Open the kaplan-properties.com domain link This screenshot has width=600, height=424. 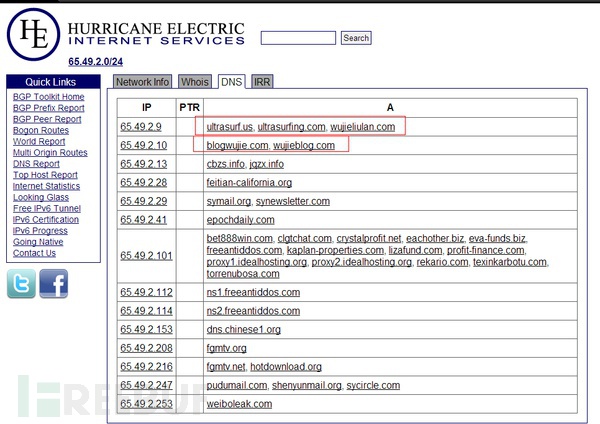(x=335, y=250)
